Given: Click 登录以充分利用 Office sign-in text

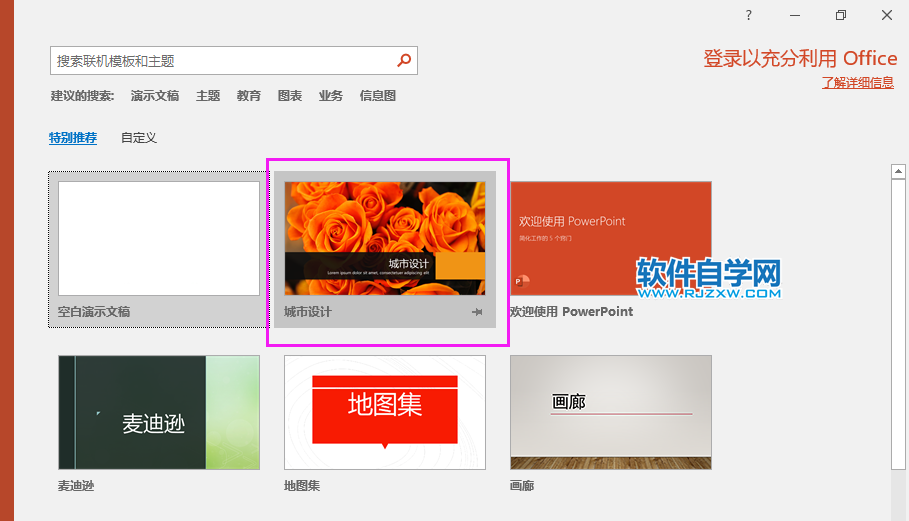Looking at the screenshot, I should [x=800, y=59].
